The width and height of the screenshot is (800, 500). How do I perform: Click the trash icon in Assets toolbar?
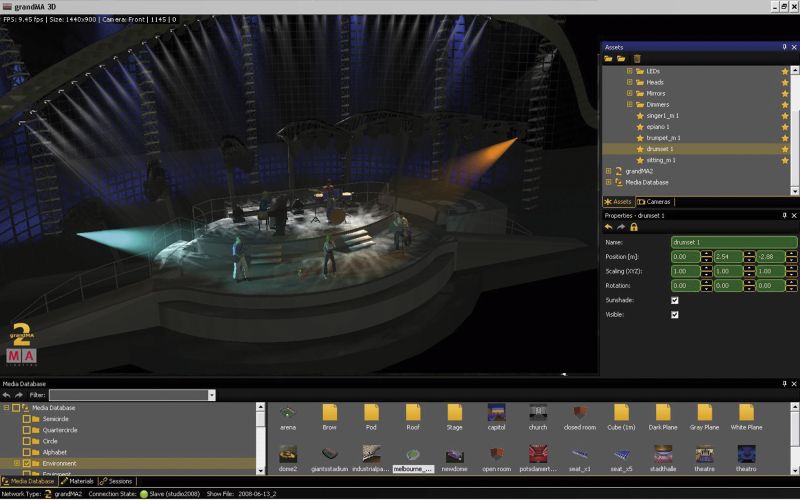(637, 59)
